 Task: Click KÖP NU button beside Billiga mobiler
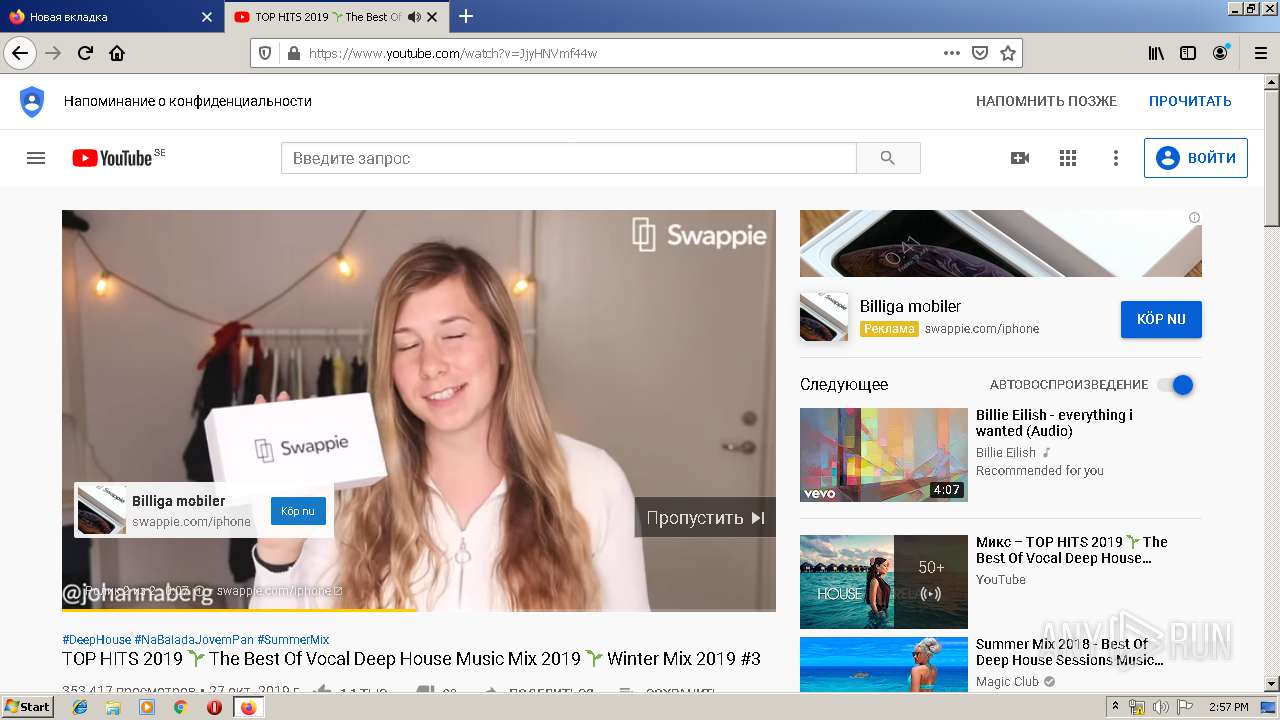[x=1161, y=319]
